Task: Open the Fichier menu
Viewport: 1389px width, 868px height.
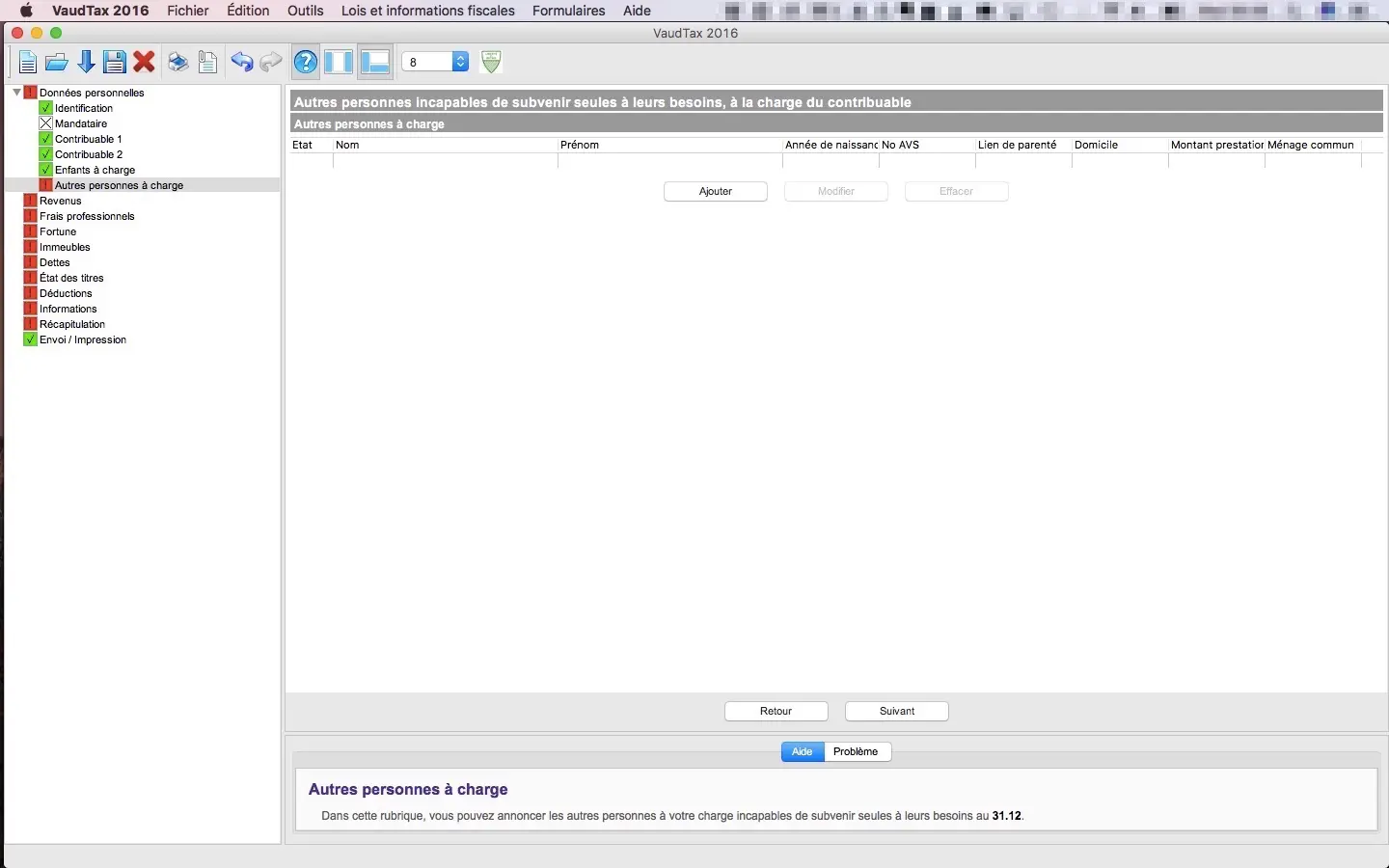Action: click(188, 11)
